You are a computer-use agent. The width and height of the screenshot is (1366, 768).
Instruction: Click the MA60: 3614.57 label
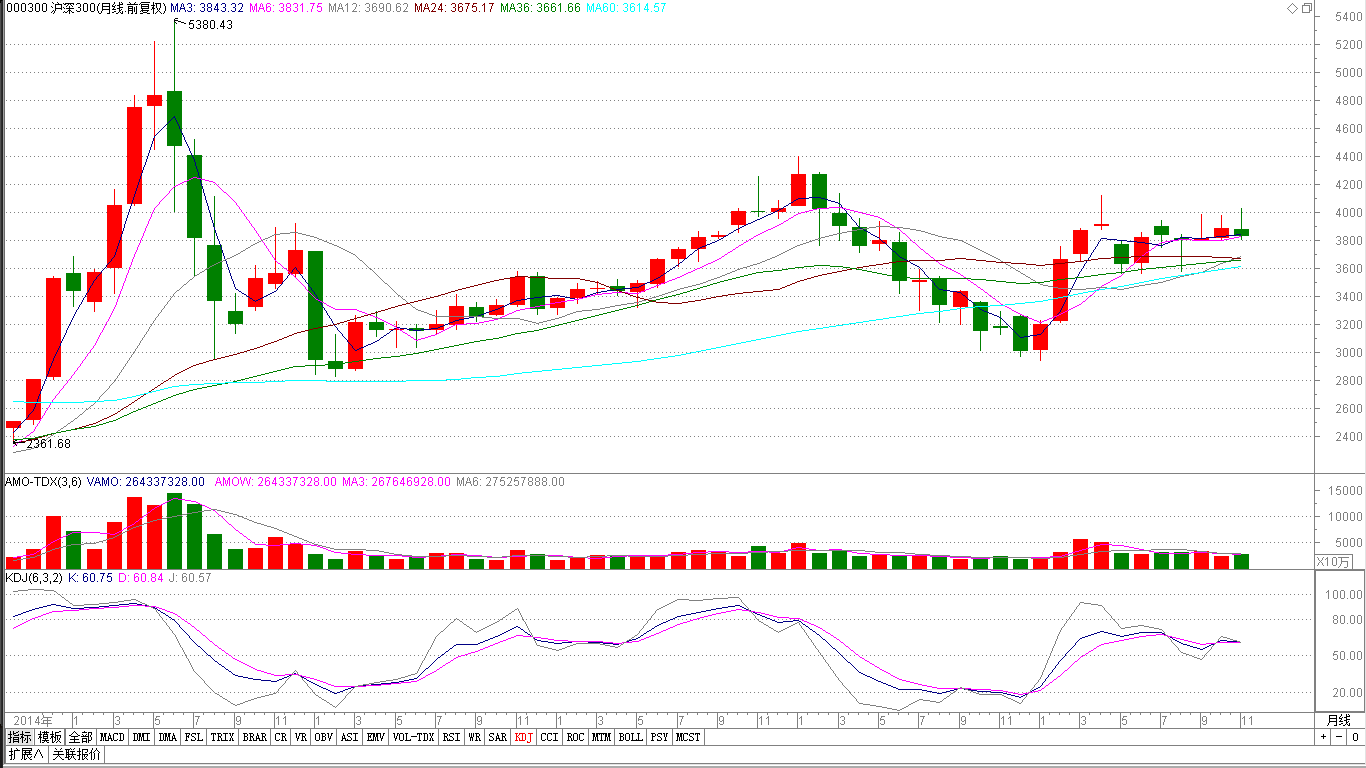coord(626,8)
